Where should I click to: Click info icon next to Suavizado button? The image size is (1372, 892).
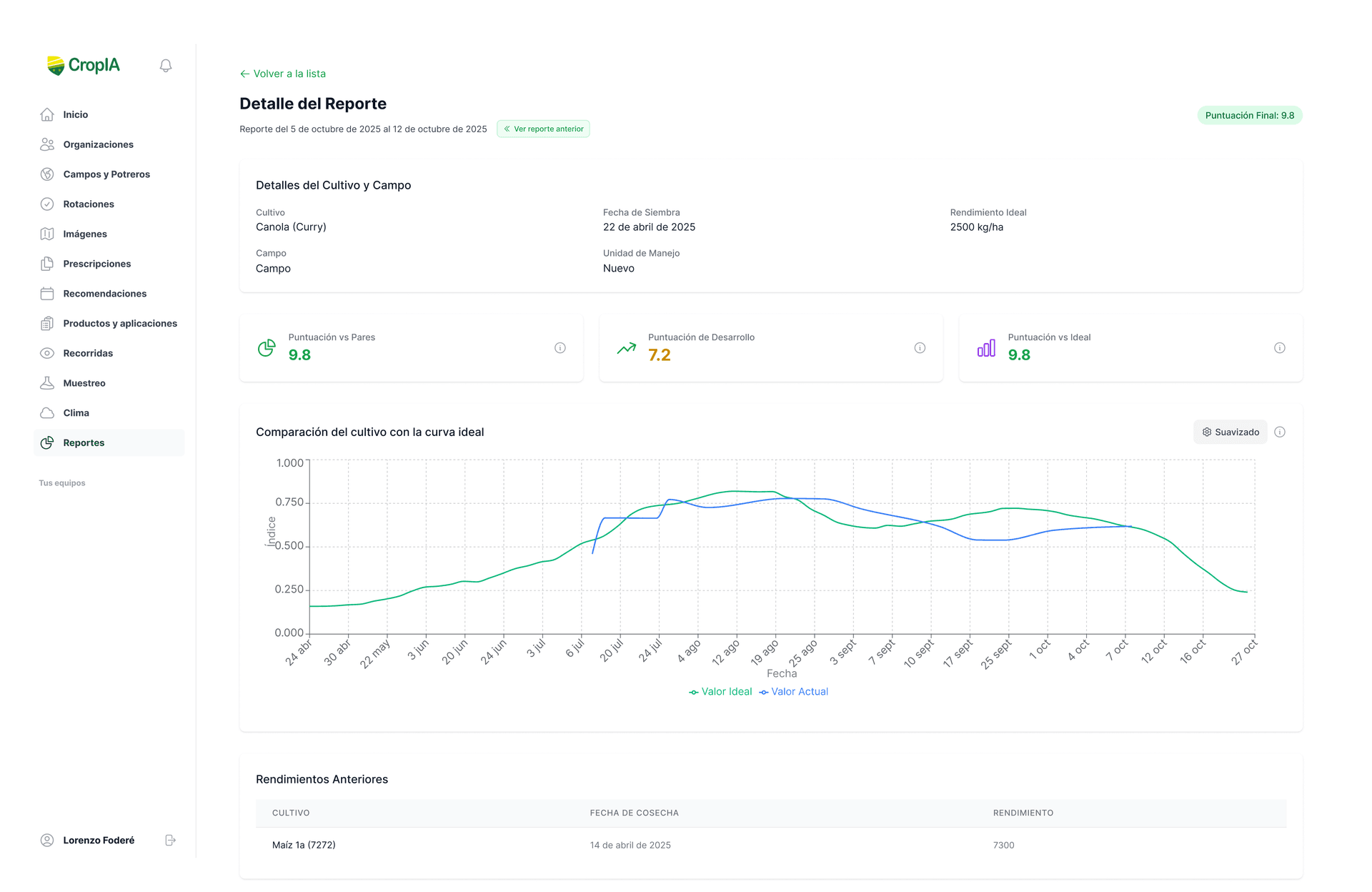[1280, 432]
